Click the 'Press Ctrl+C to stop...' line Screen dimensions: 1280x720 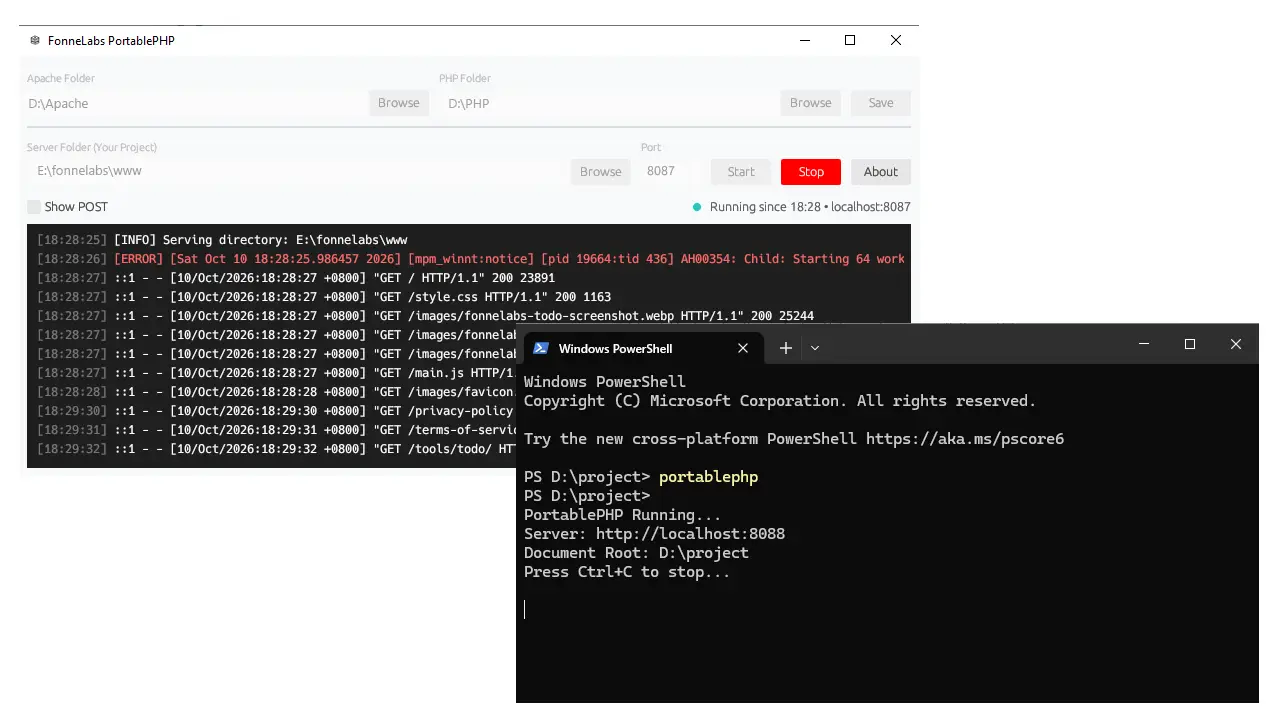627,572
